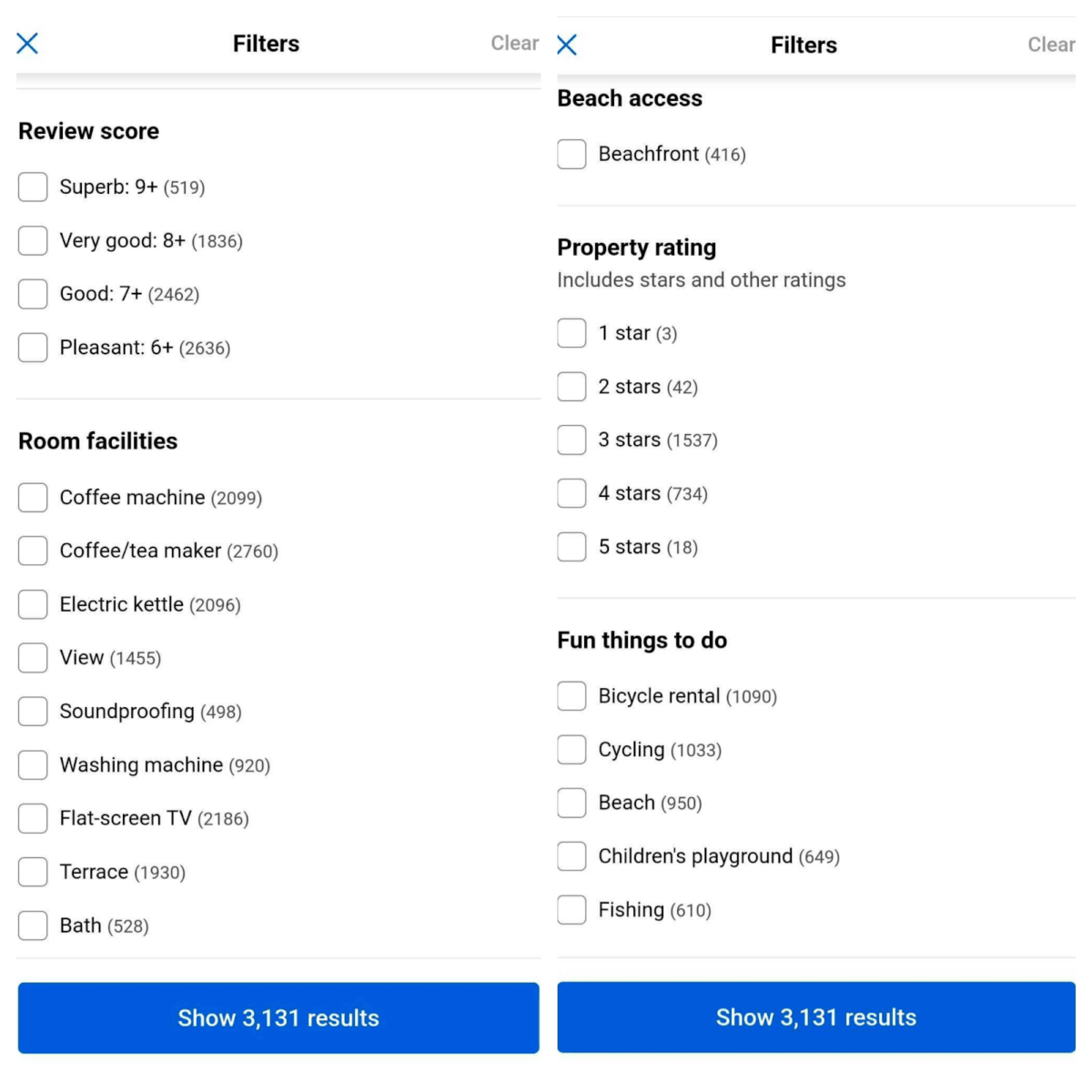Select Bicycle rental activity filter

(571, 696)
